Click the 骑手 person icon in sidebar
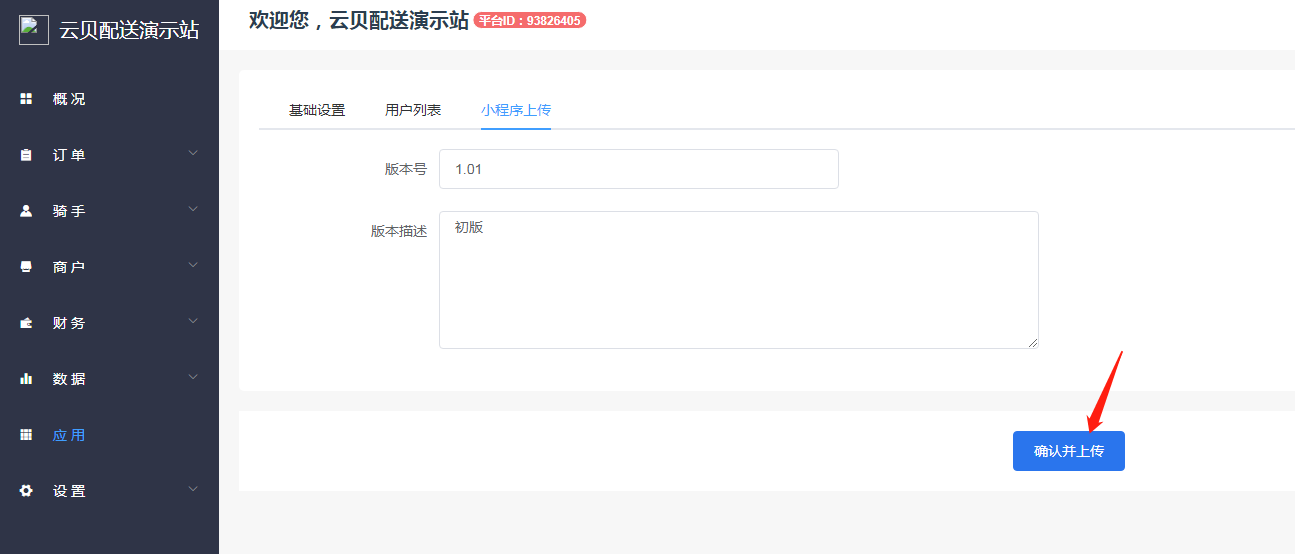This screenshot has height=554, width=1295. (x=27, y=211)
